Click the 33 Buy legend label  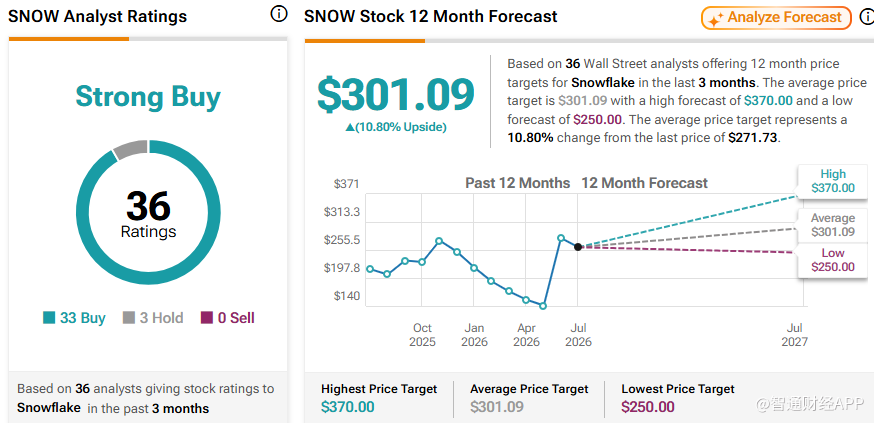[82, 318]
